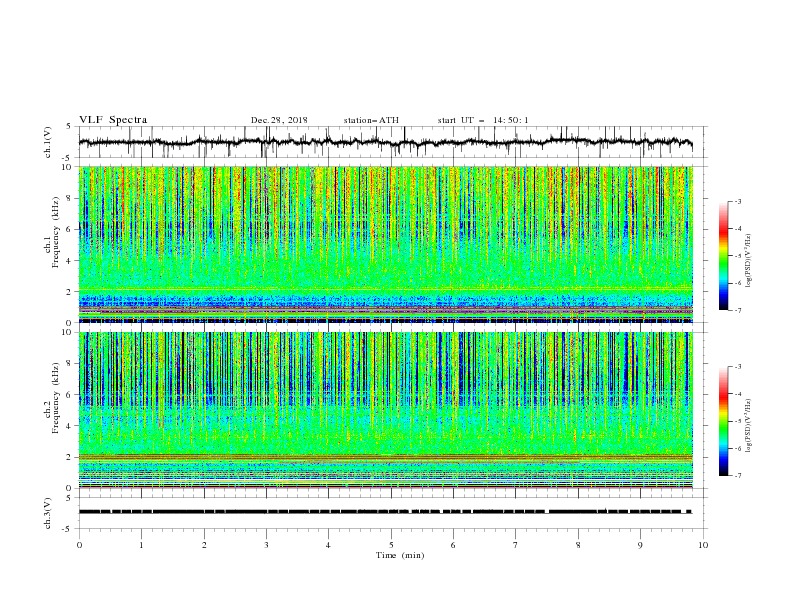Click time axis tick label "6"
Screen dimensions: 792x612
click(453, 545)
